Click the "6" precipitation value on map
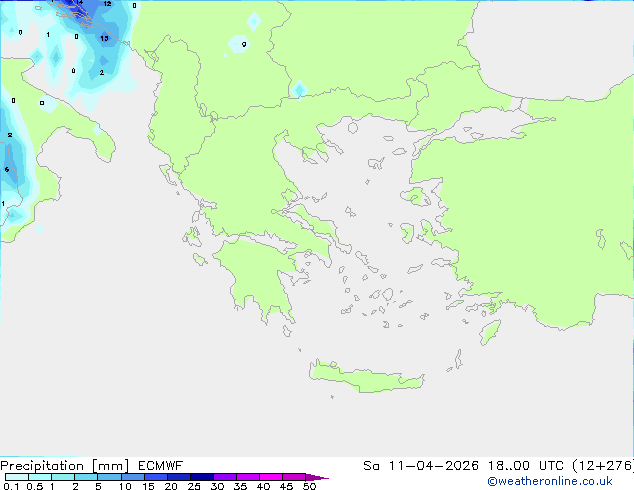634x490 pixels. 7,169
